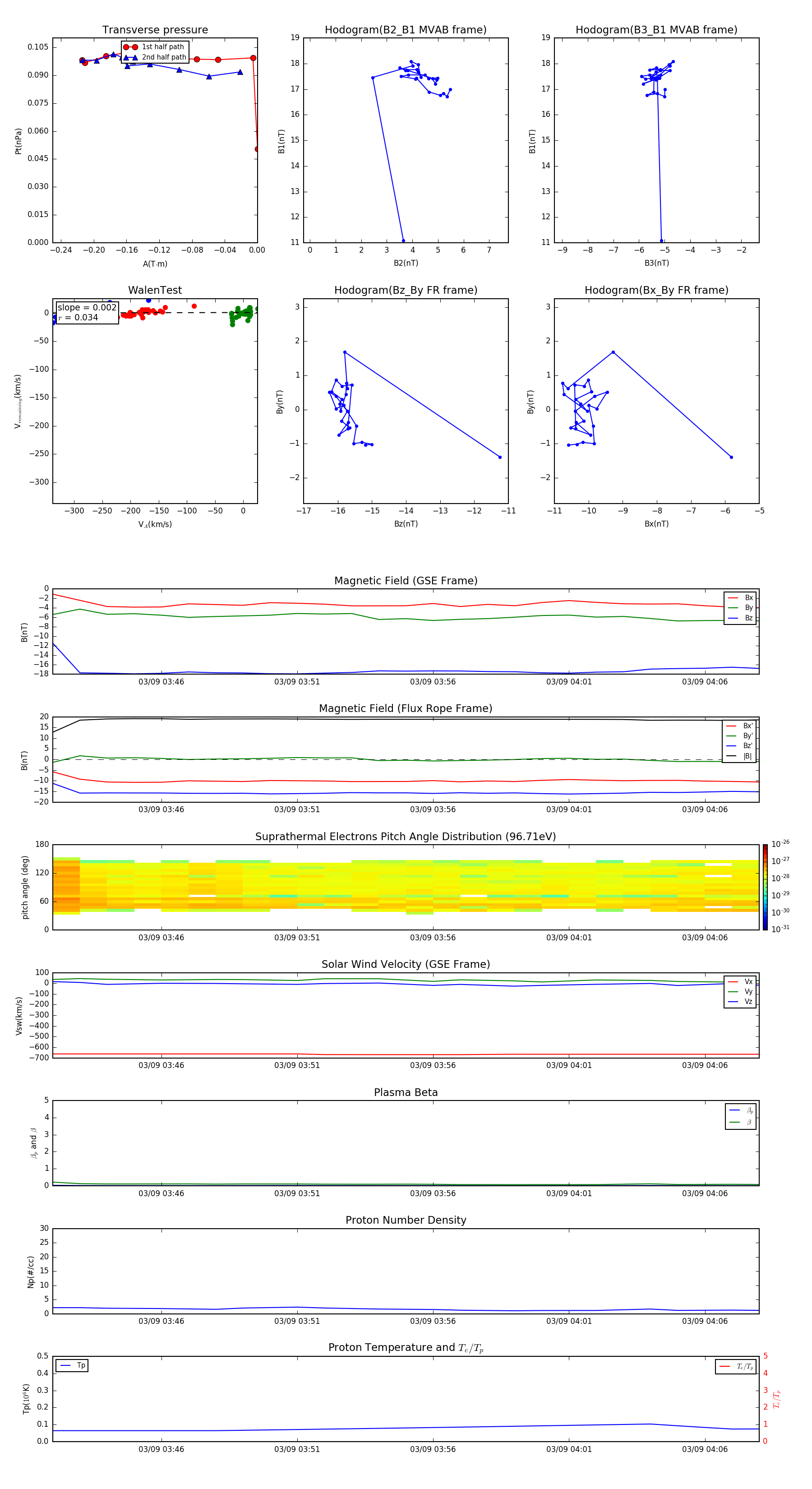Viewport: 812px width, 1489px height.
Task: Click the '03/09 03:56' tick under Plasma Beta
Action: click(433, 1193)
